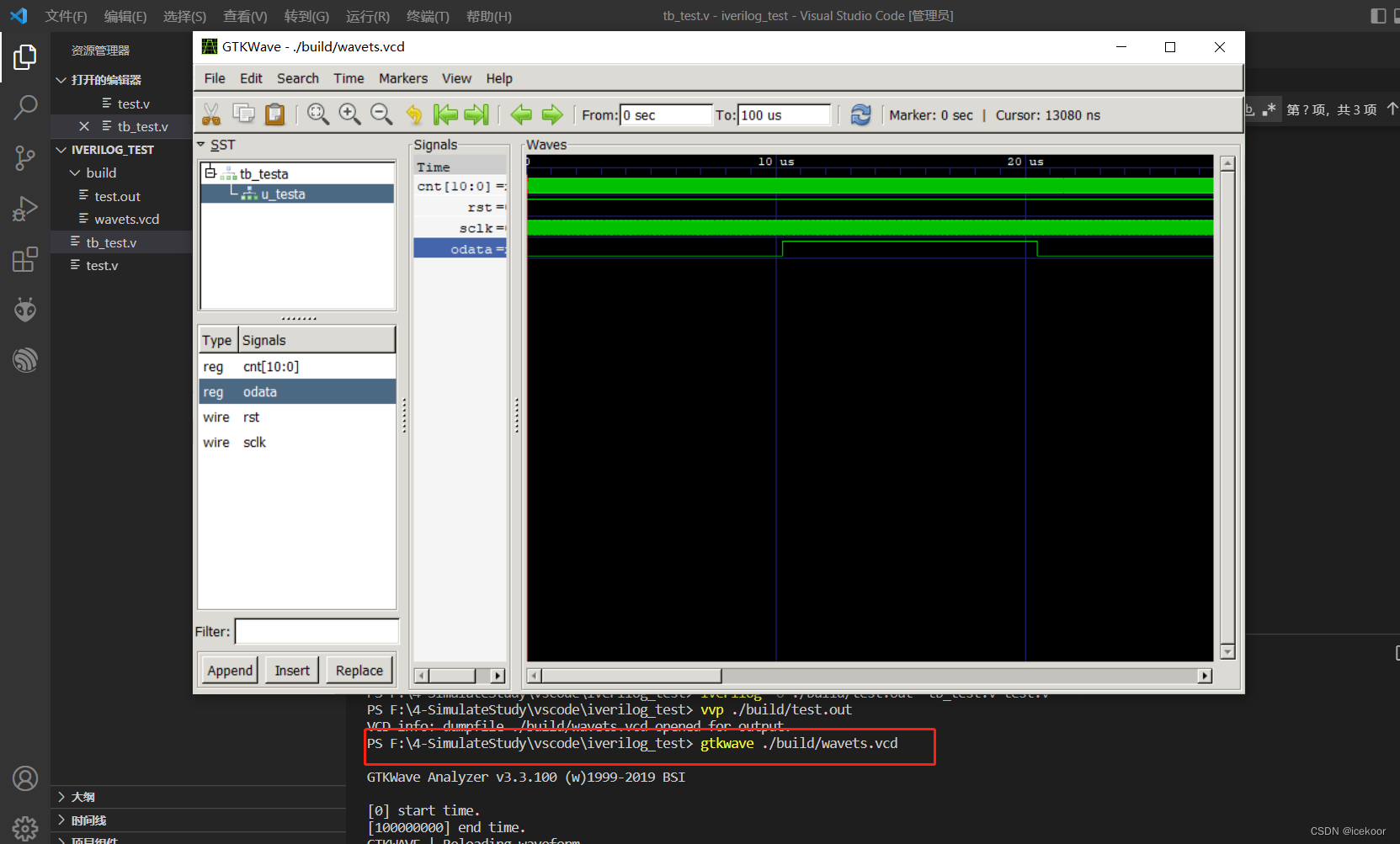The height and width of the screenshot is (844, 1400).
Task: Click the Zoom In magnifier icon
Action: (349, 114)
